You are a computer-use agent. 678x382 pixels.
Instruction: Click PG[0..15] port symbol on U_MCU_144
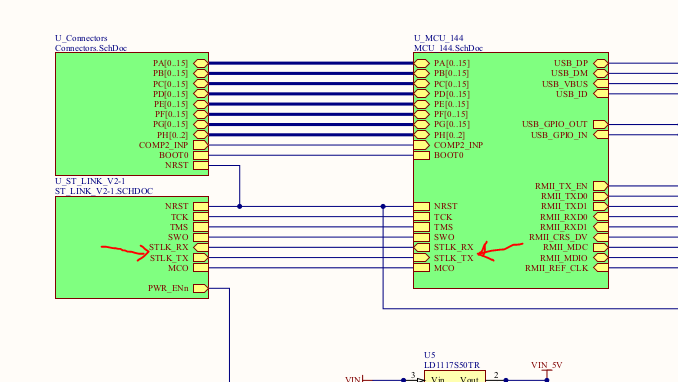coord(422,124)
